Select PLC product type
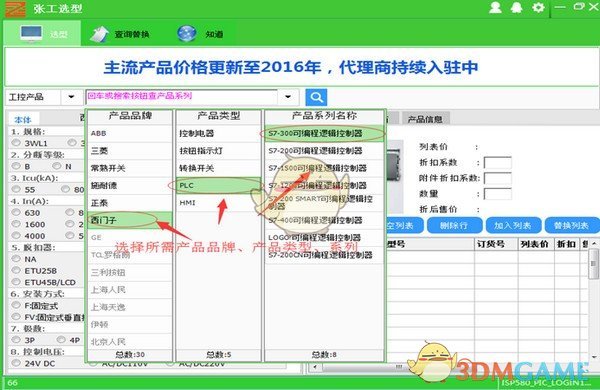 coord(218,186)
